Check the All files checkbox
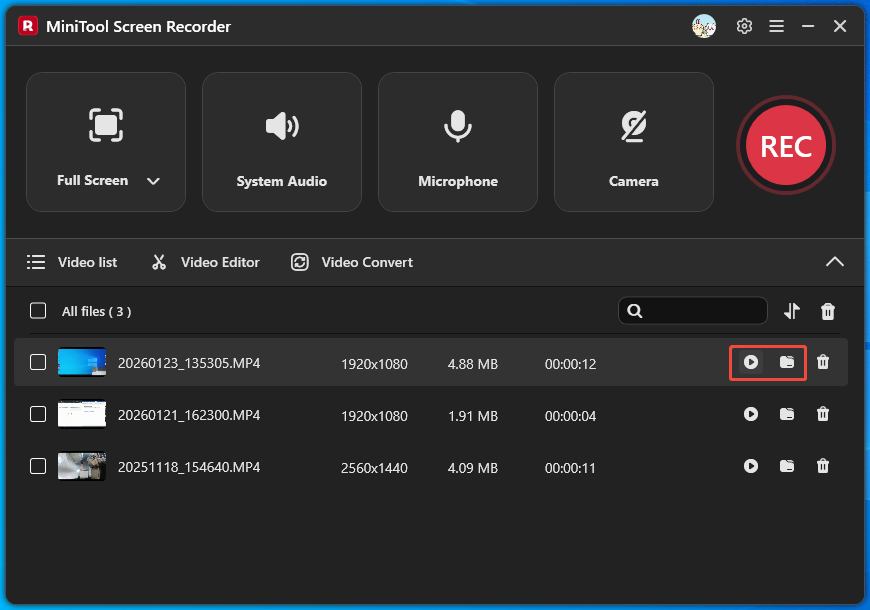The width and height of the screenshot is (870, 610). [x=37, y=310]
